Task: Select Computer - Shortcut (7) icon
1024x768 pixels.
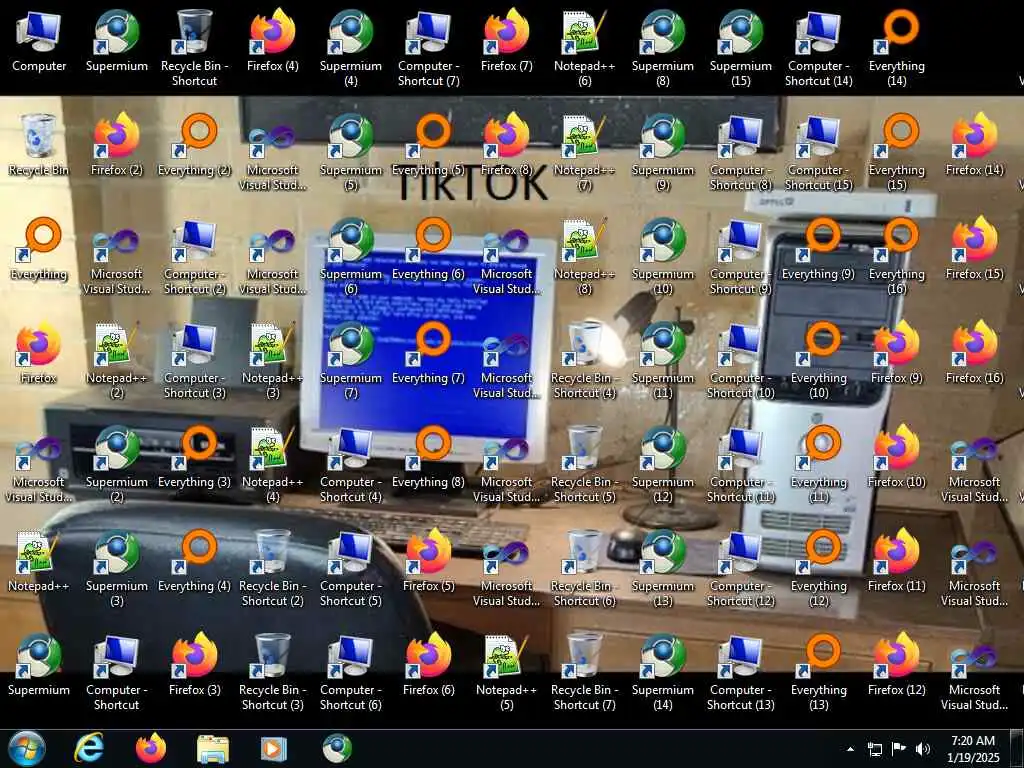Action: click(x=428, y=49)
